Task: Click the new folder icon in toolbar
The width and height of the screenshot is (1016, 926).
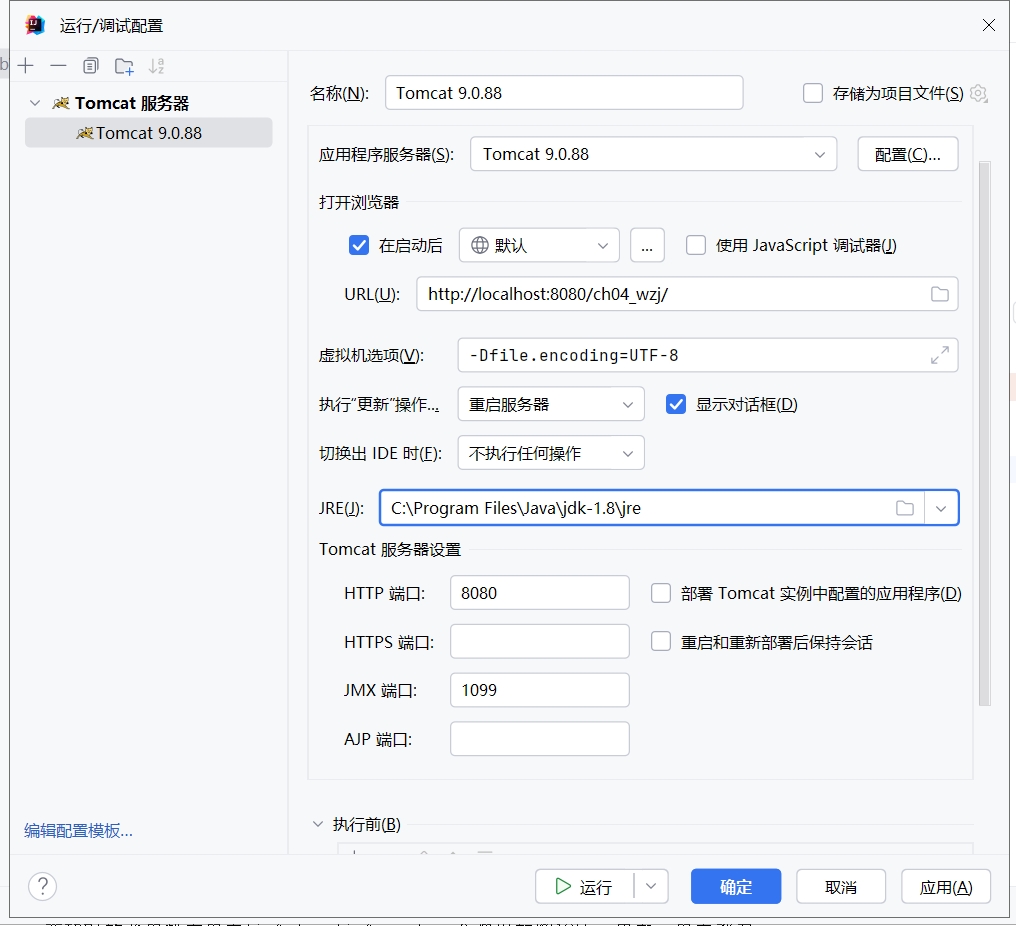Action: [x=124, y=66]
